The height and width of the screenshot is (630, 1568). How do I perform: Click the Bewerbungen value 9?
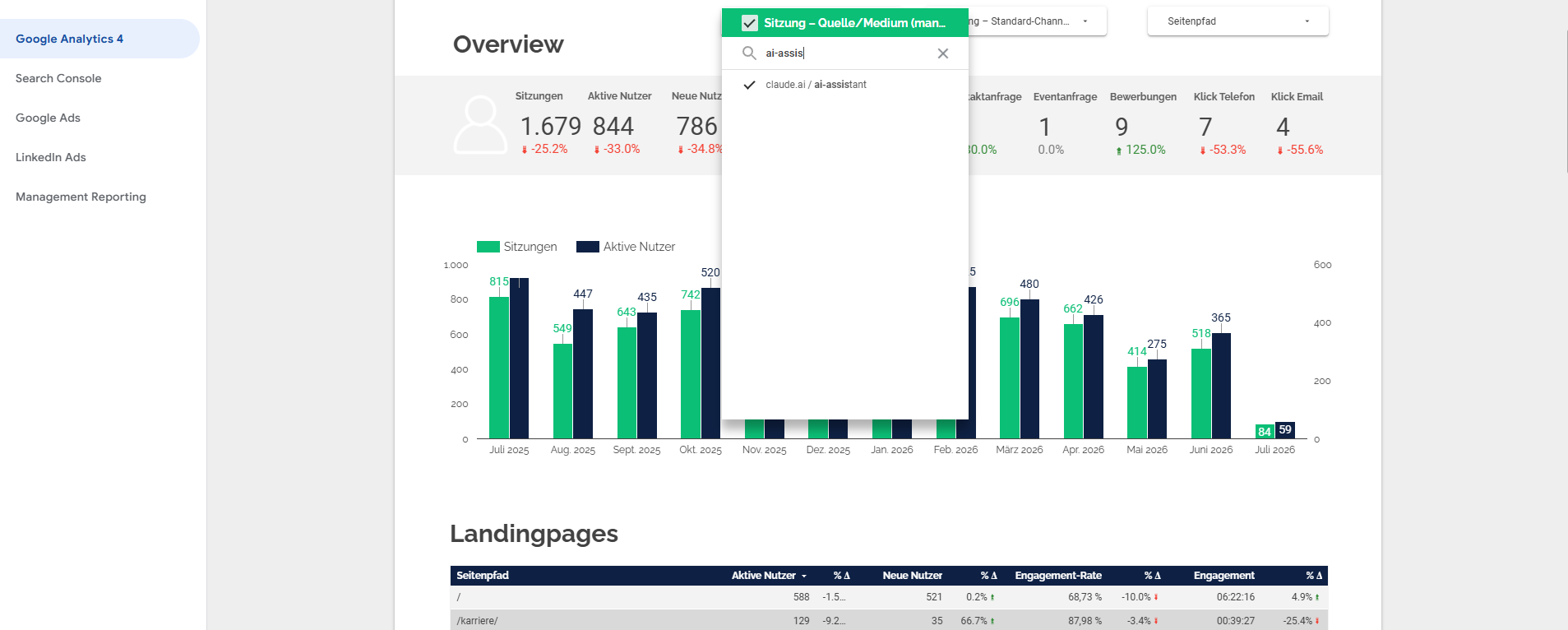1122,127
